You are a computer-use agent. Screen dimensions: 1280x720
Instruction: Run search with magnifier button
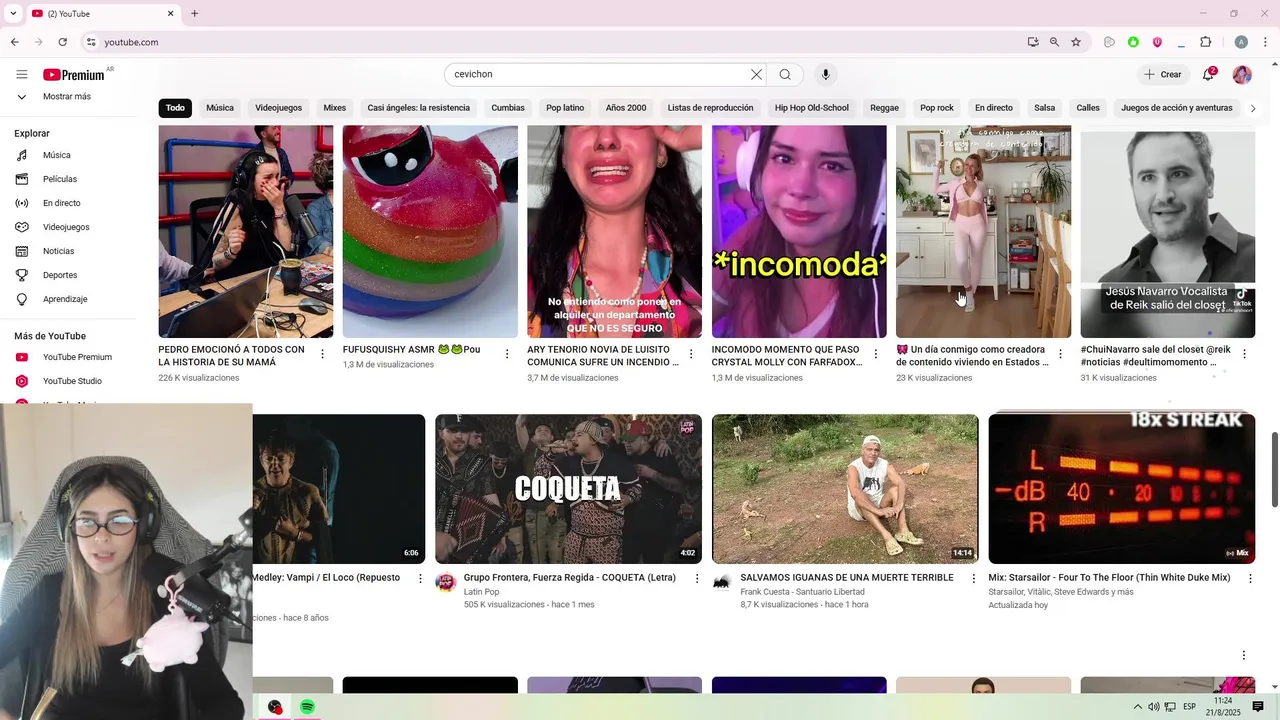pos(785,74)
